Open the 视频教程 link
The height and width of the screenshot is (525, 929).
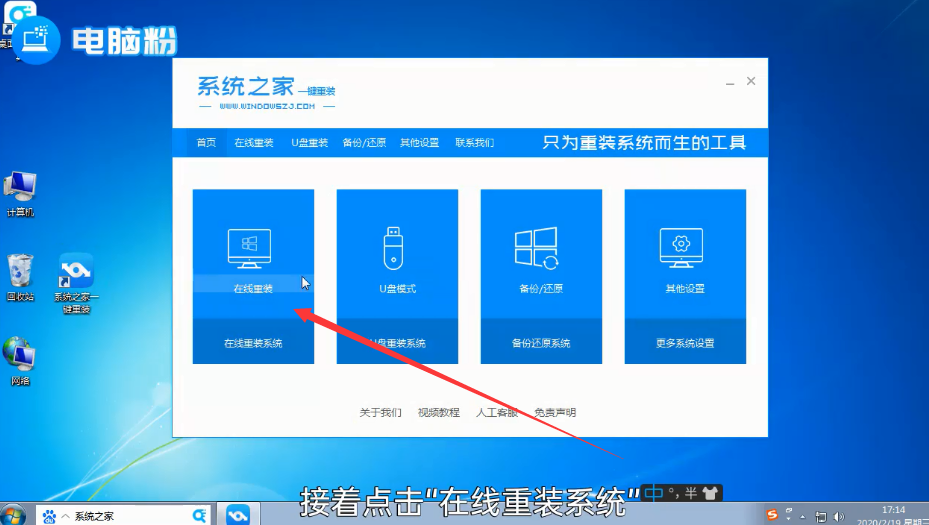pyautogui.click(x=438, y=412)
